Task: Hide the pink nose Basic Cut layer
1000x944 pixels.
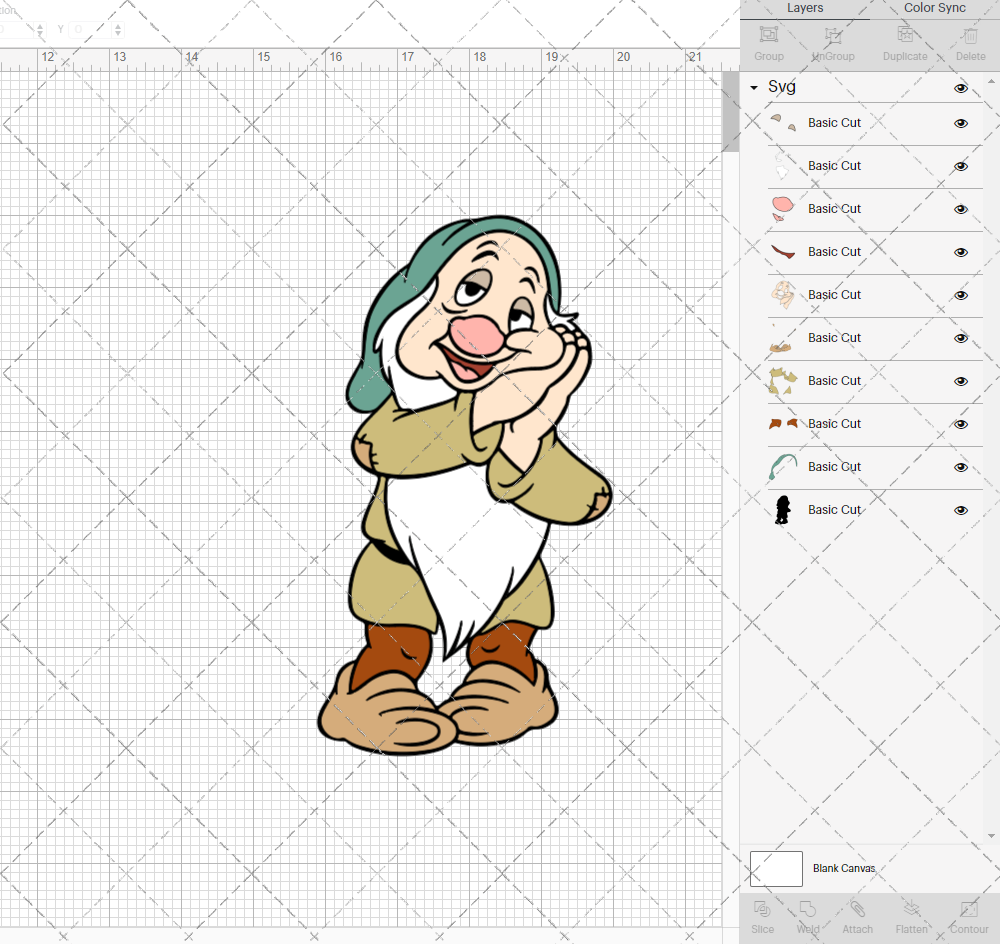Action: 961,209
